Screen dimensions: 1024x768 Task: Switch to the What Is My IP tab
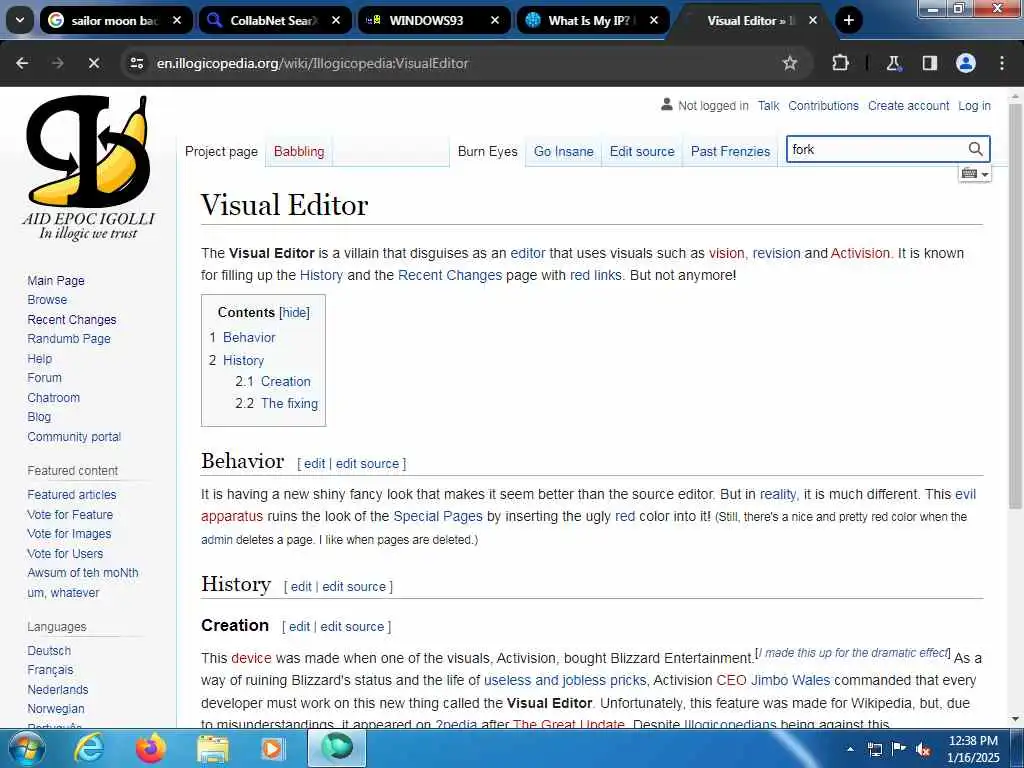pos(593,20)
